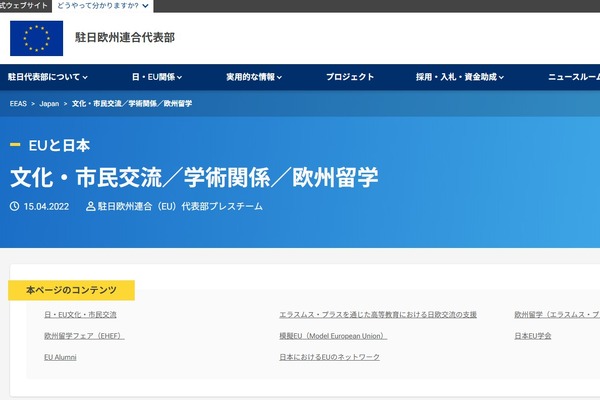The height and width of the screenshot is (400, 600).
Task: Click the EU flag logo
Action: click(x=36, y=38)
